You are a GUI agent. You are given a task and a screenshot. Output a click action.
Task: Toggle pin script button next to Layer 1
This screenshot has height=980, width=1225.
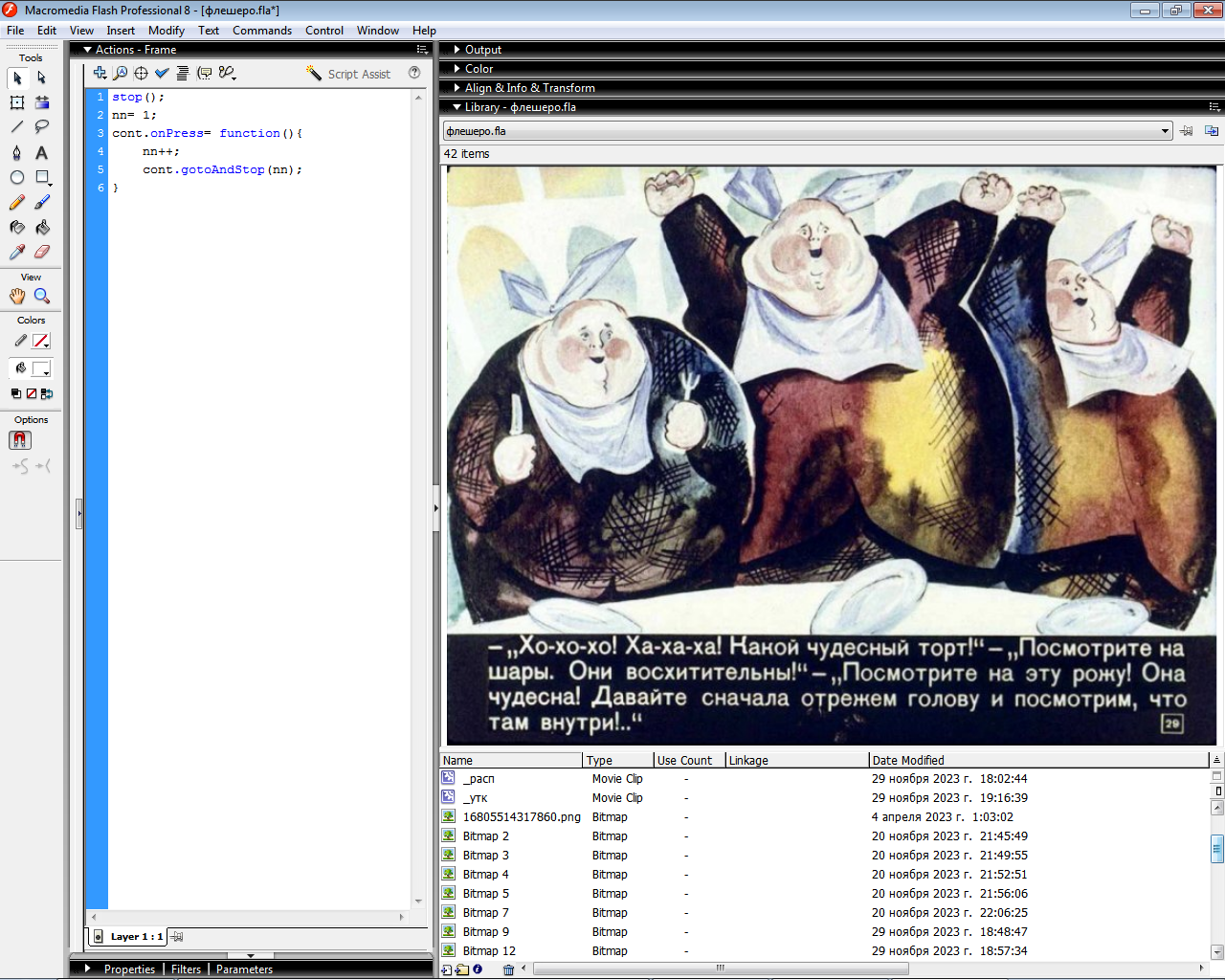pos(177,937)
